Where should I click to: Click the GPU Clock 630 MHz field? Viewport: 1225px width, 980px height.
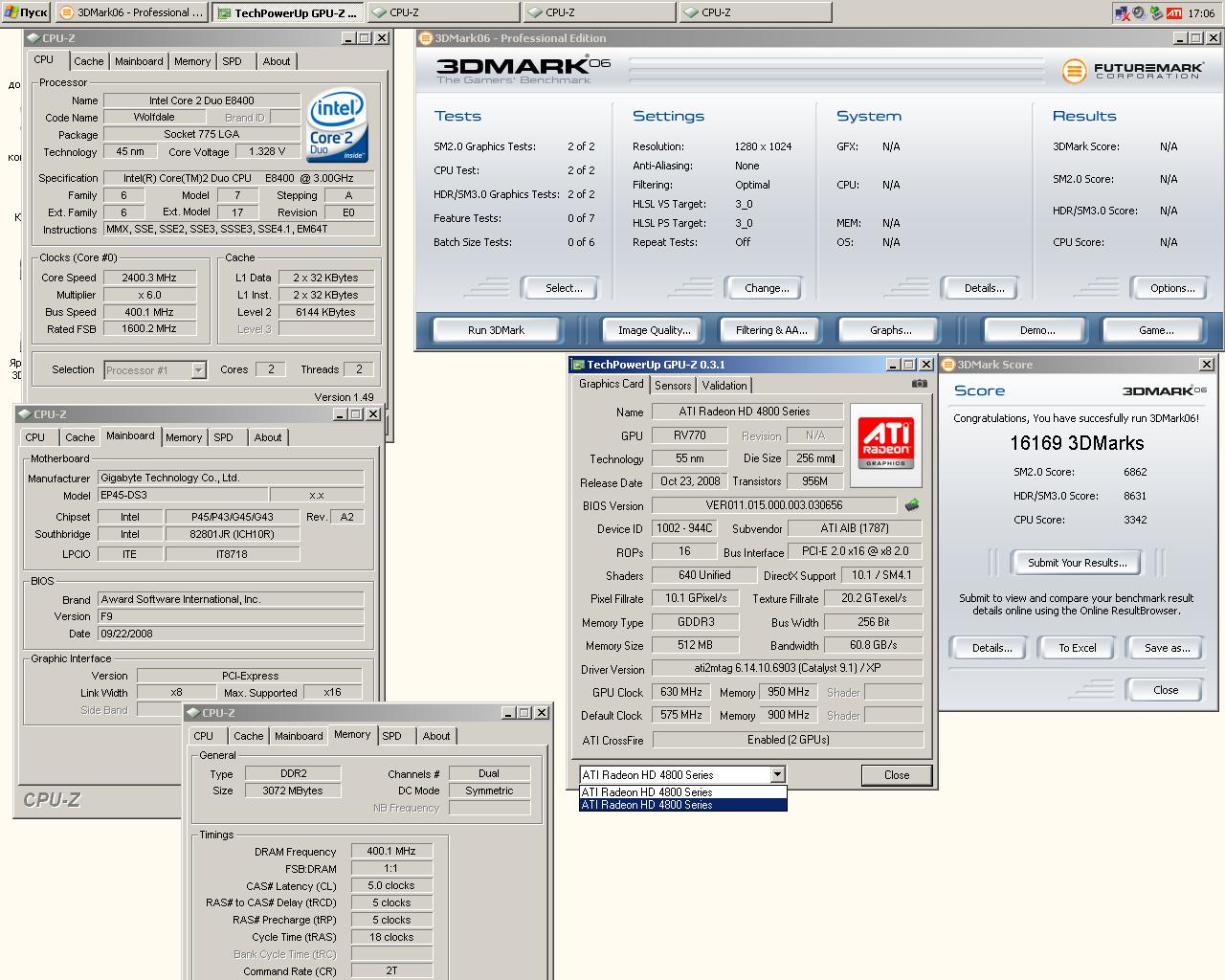[681, 692]
